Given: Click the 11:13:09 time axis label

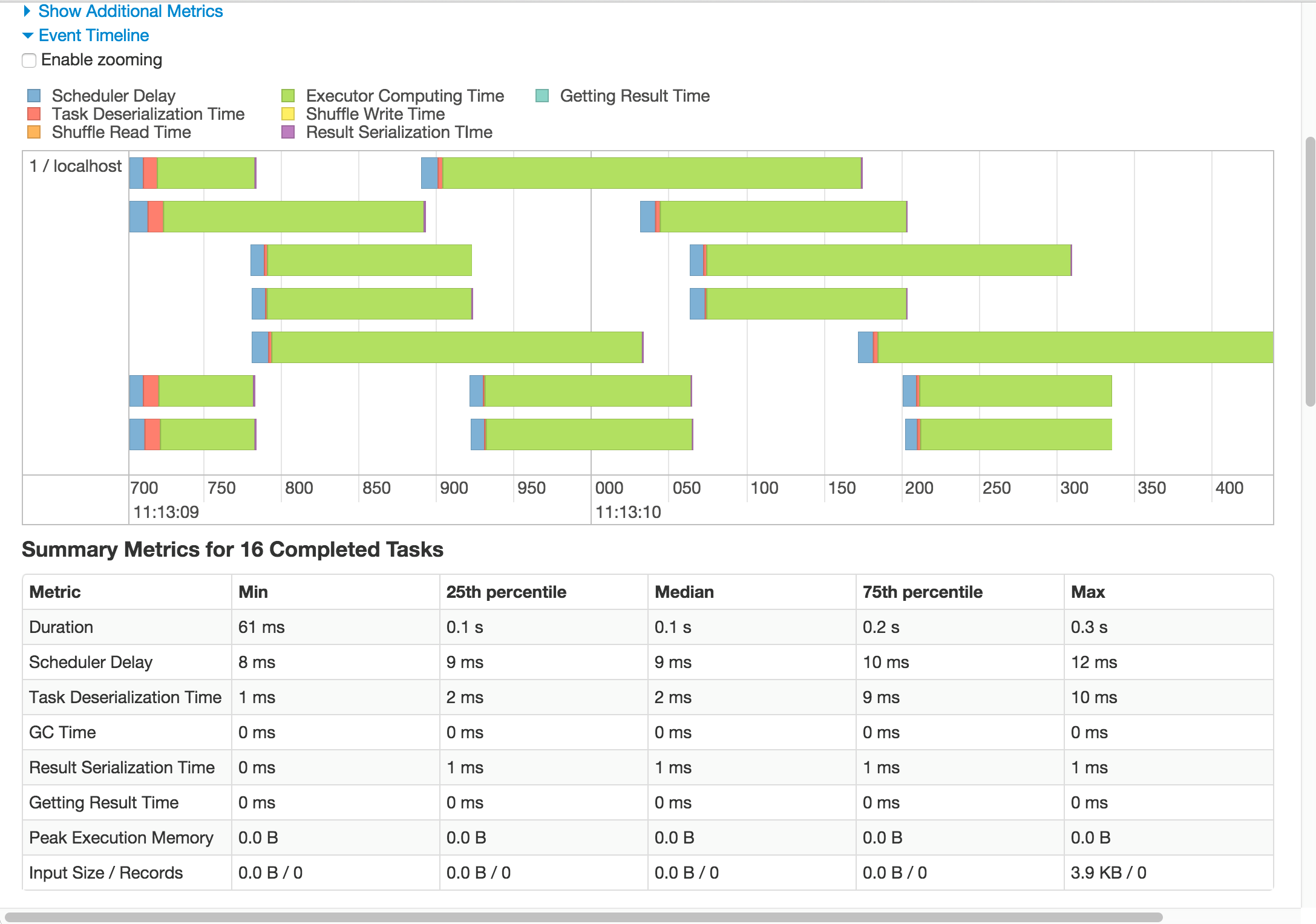Looking at the screenshot, I should (x=166, y=512).
